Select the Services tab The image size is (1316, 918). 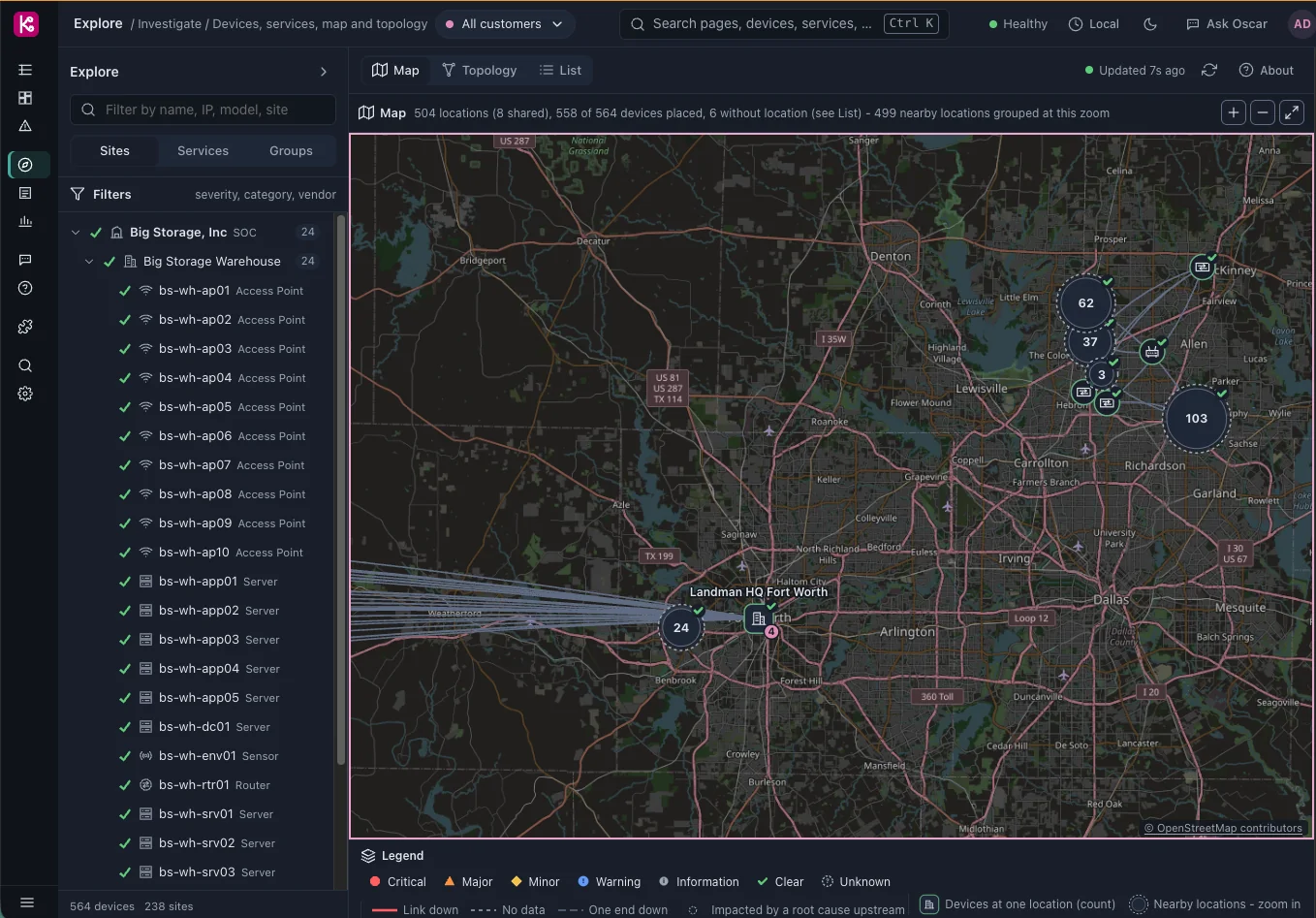pos(203,151)
